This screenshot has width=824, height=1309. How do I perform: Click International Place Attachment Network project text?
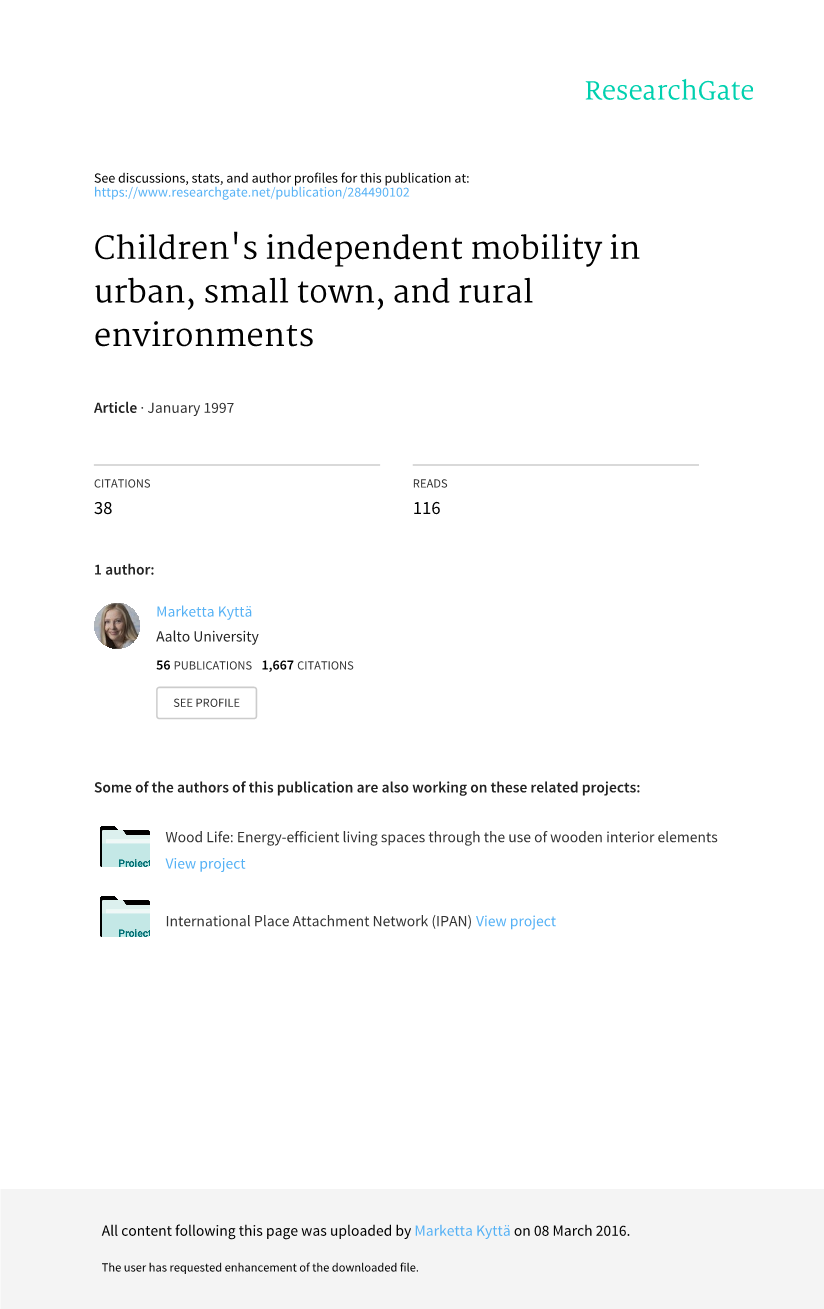pos(318,921)
